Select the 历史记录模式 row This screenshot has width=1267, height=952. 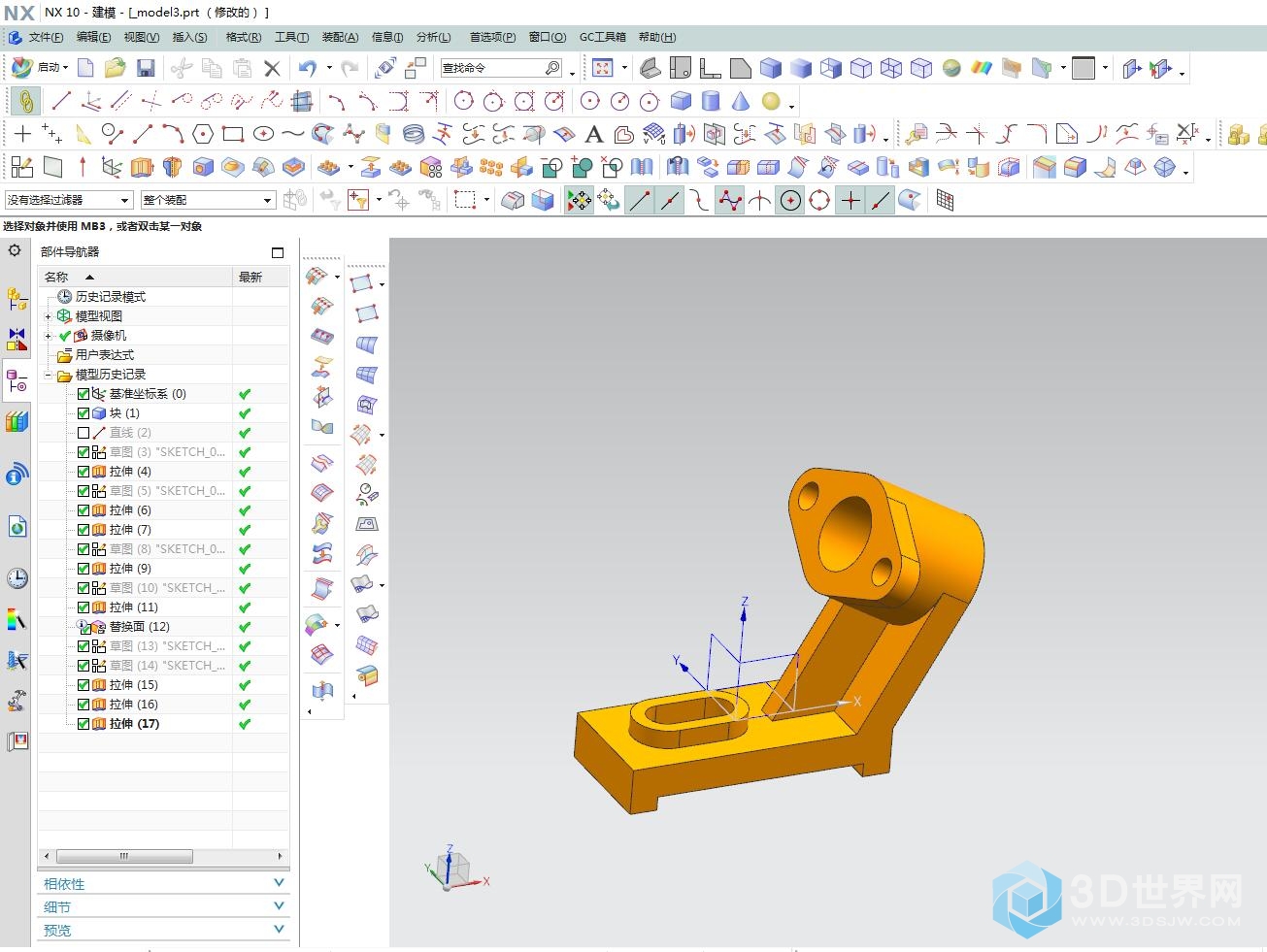(x=163, y=297)
